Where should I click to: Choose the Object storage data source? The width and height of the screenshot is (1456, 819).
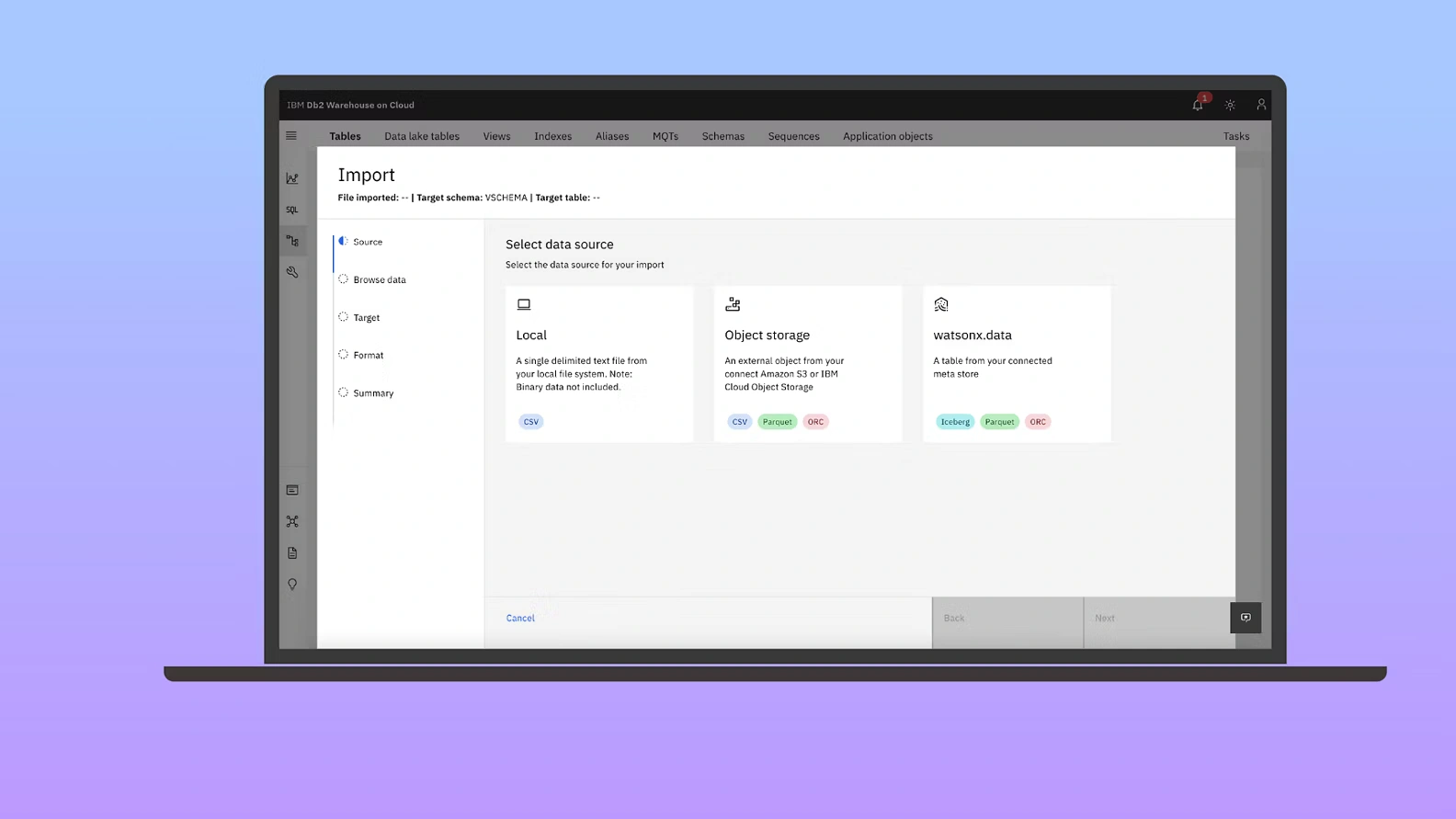808,364
